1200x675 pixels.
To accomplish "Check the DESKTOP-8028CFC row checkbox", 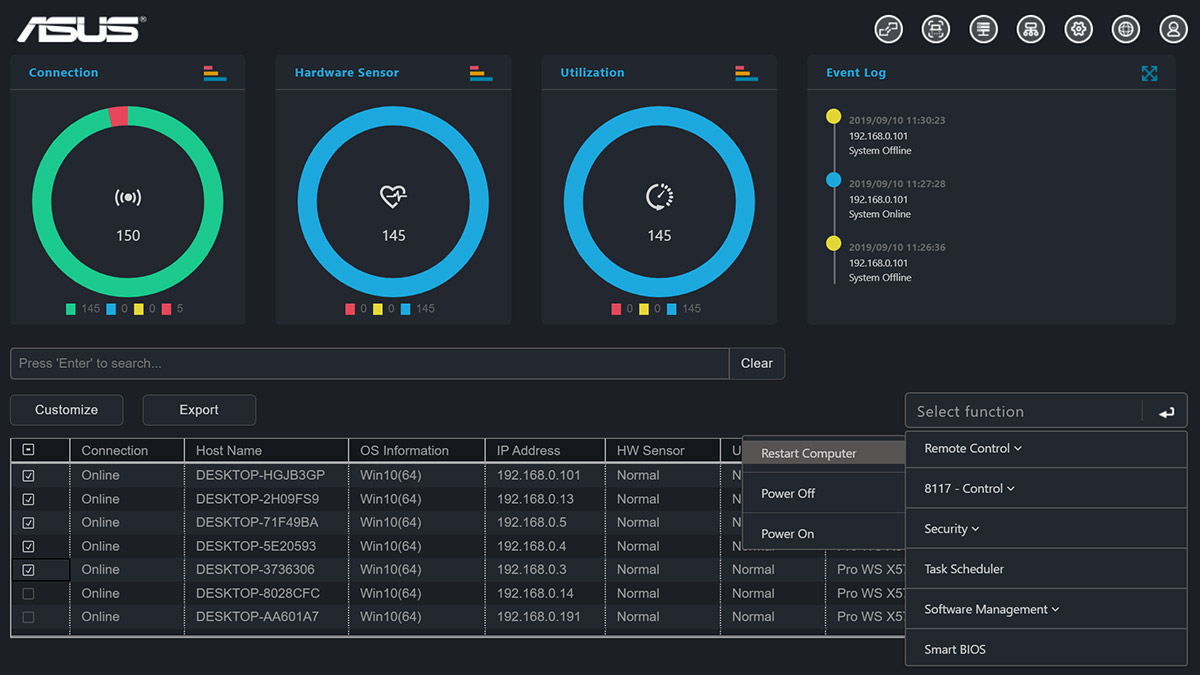I will pyautogui.click(x=28, y=594).
